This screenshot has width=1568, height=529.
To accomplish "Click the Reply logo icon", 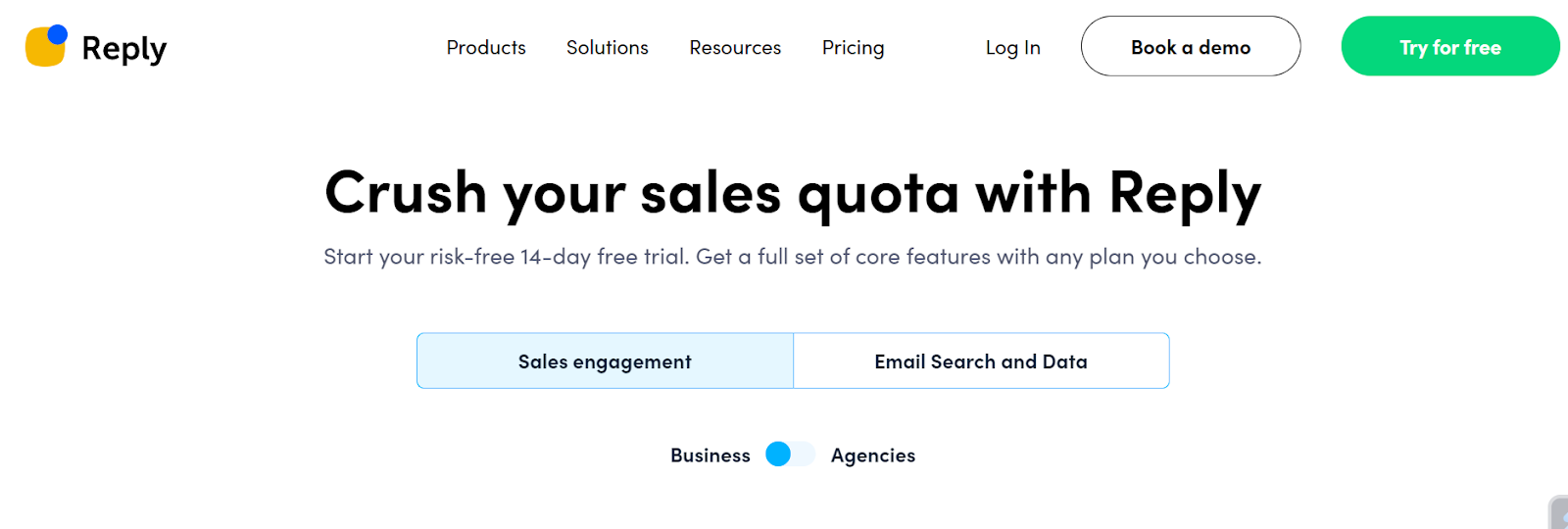I will click(x=45, y=46).
